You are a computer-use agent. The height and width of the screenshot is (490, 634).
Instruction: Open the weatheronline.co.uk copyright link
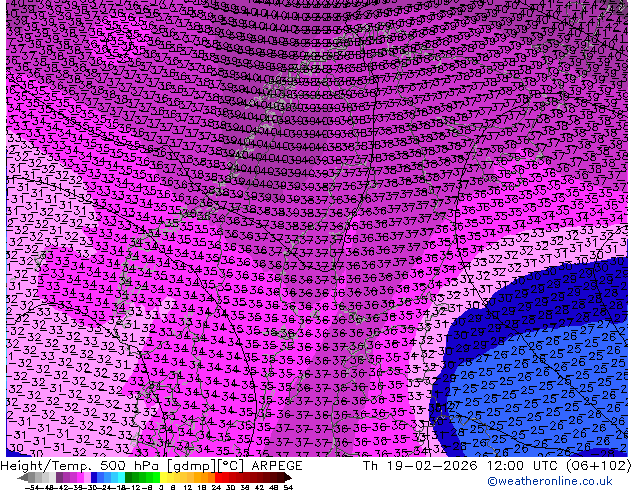pyautogui.click(x=550, y=481)
